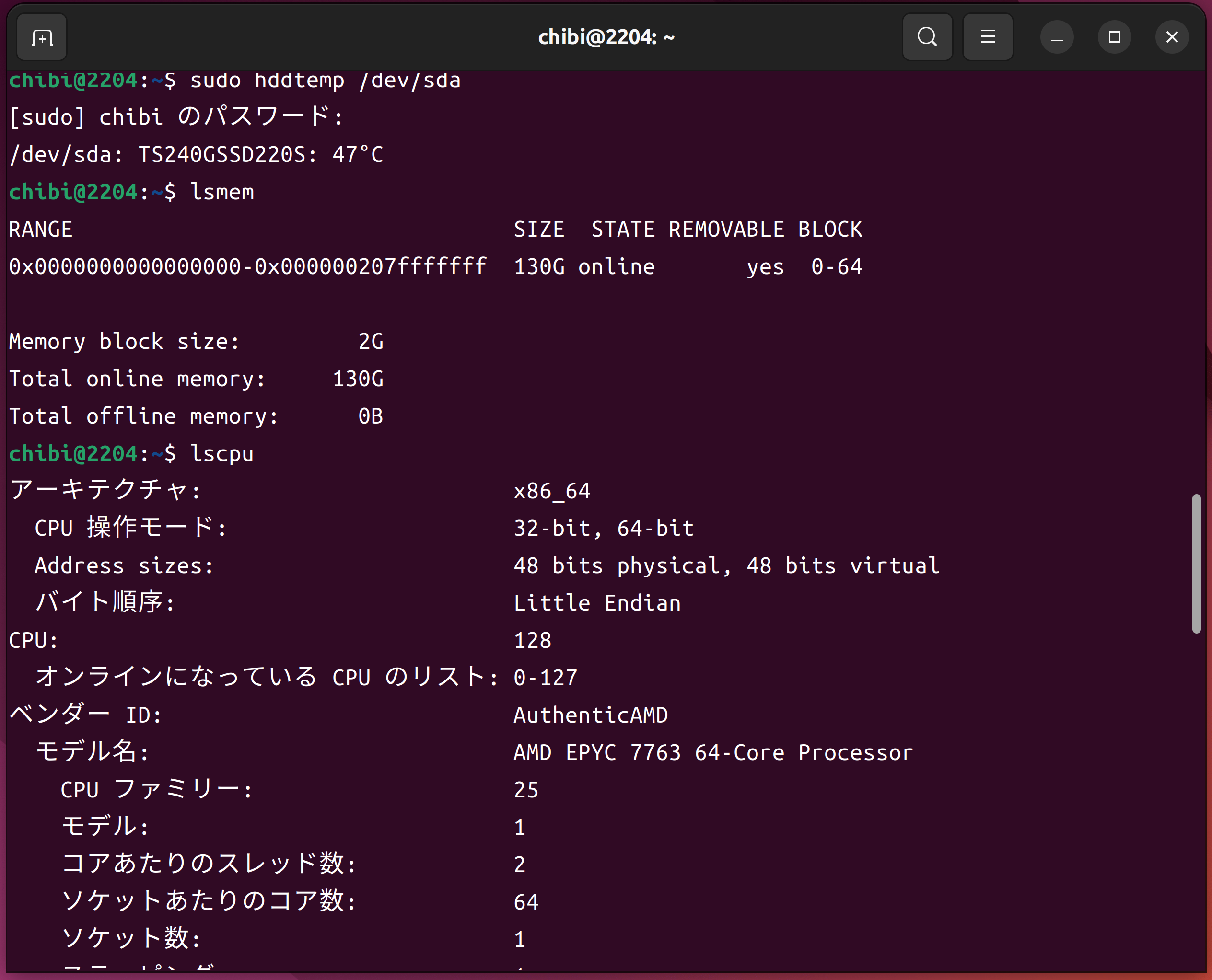Maximize the terminal window
The width and height of the screenshot is (1212, 980).
click(x=1114, y=38)
